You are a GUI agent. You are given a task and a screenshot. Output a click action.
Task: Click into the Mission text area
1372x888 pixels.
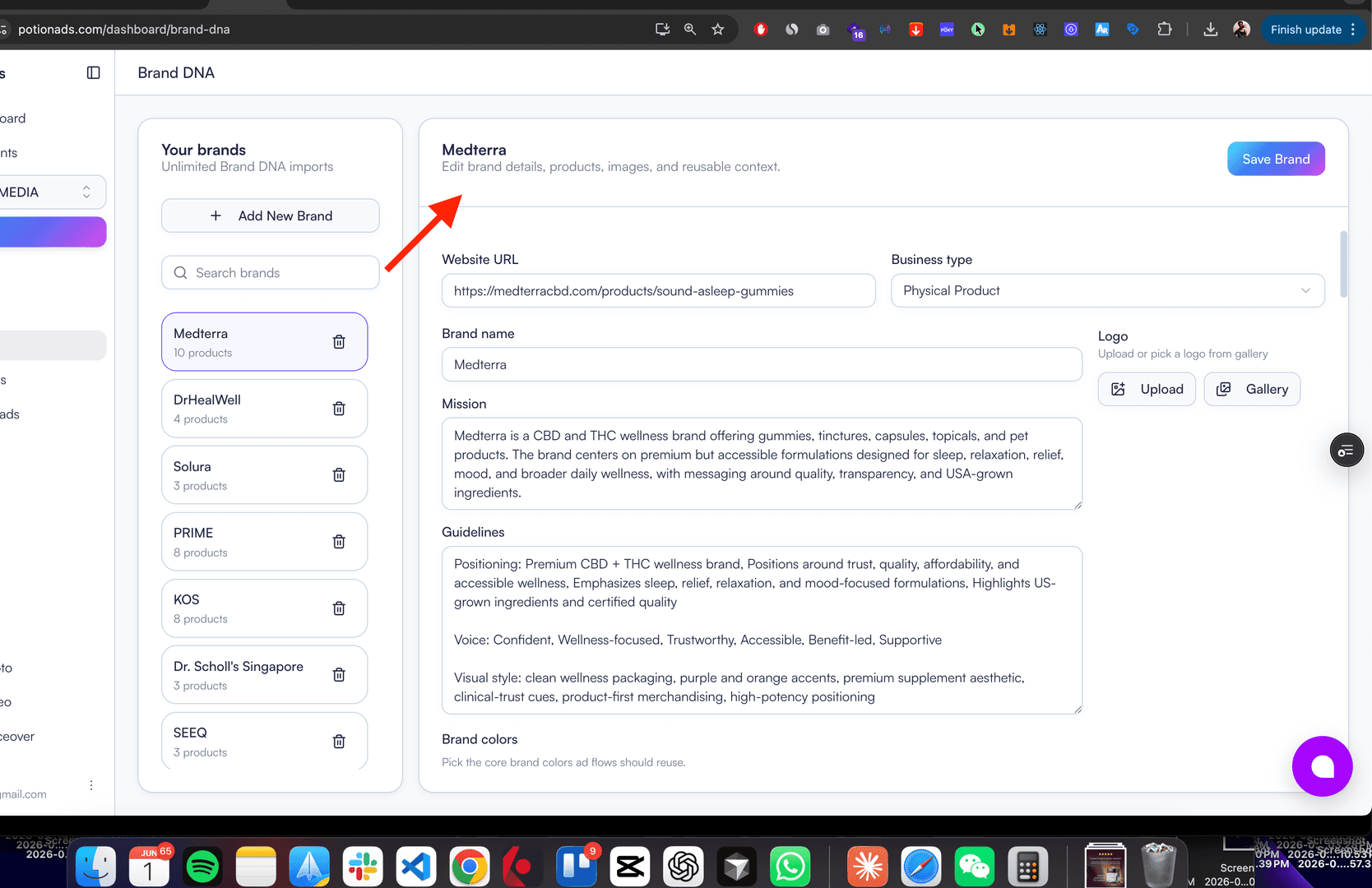tap(762, 464)
